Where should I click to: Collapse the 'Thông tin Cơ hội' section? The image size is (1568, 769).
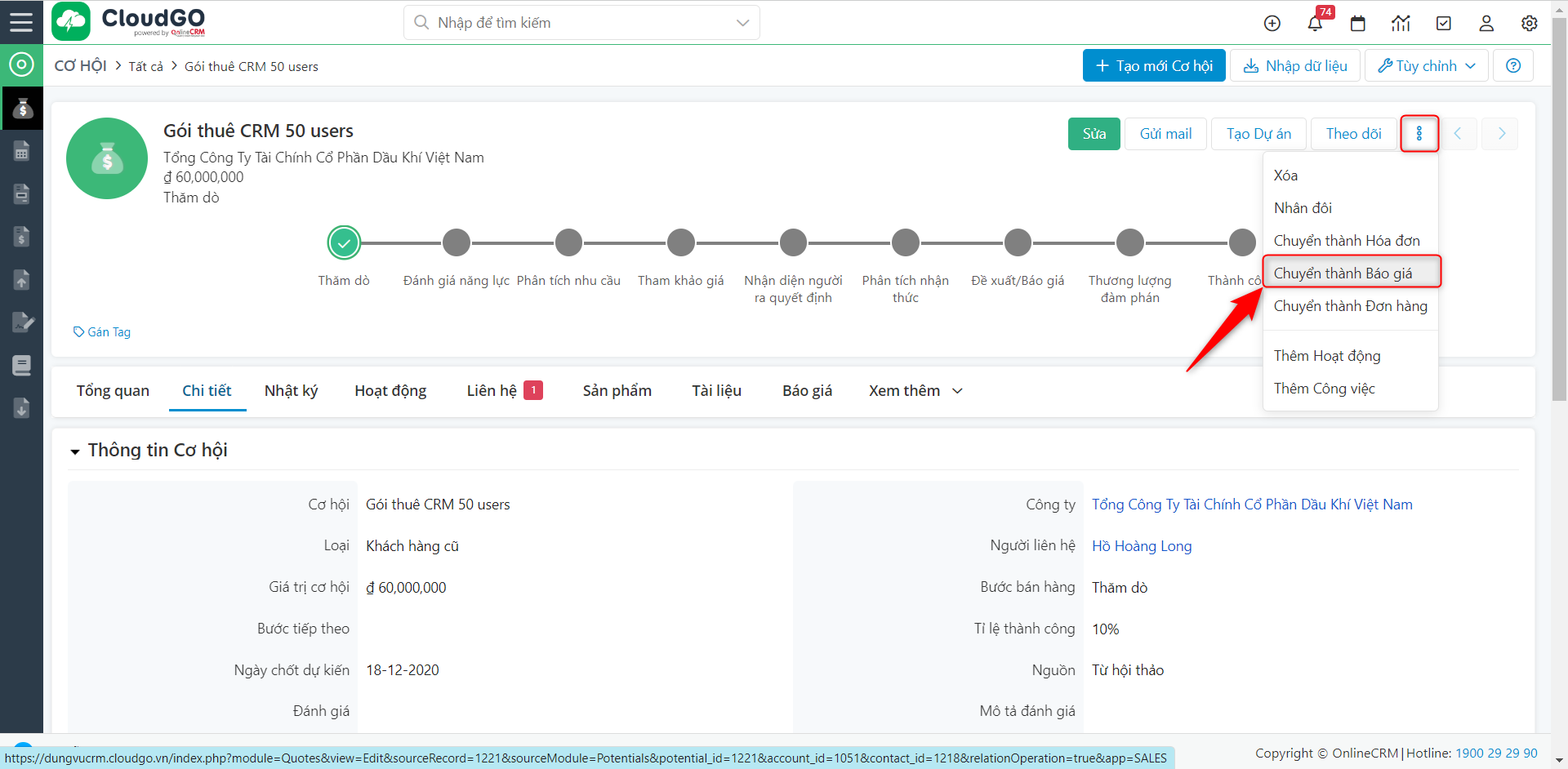point(75,451)
